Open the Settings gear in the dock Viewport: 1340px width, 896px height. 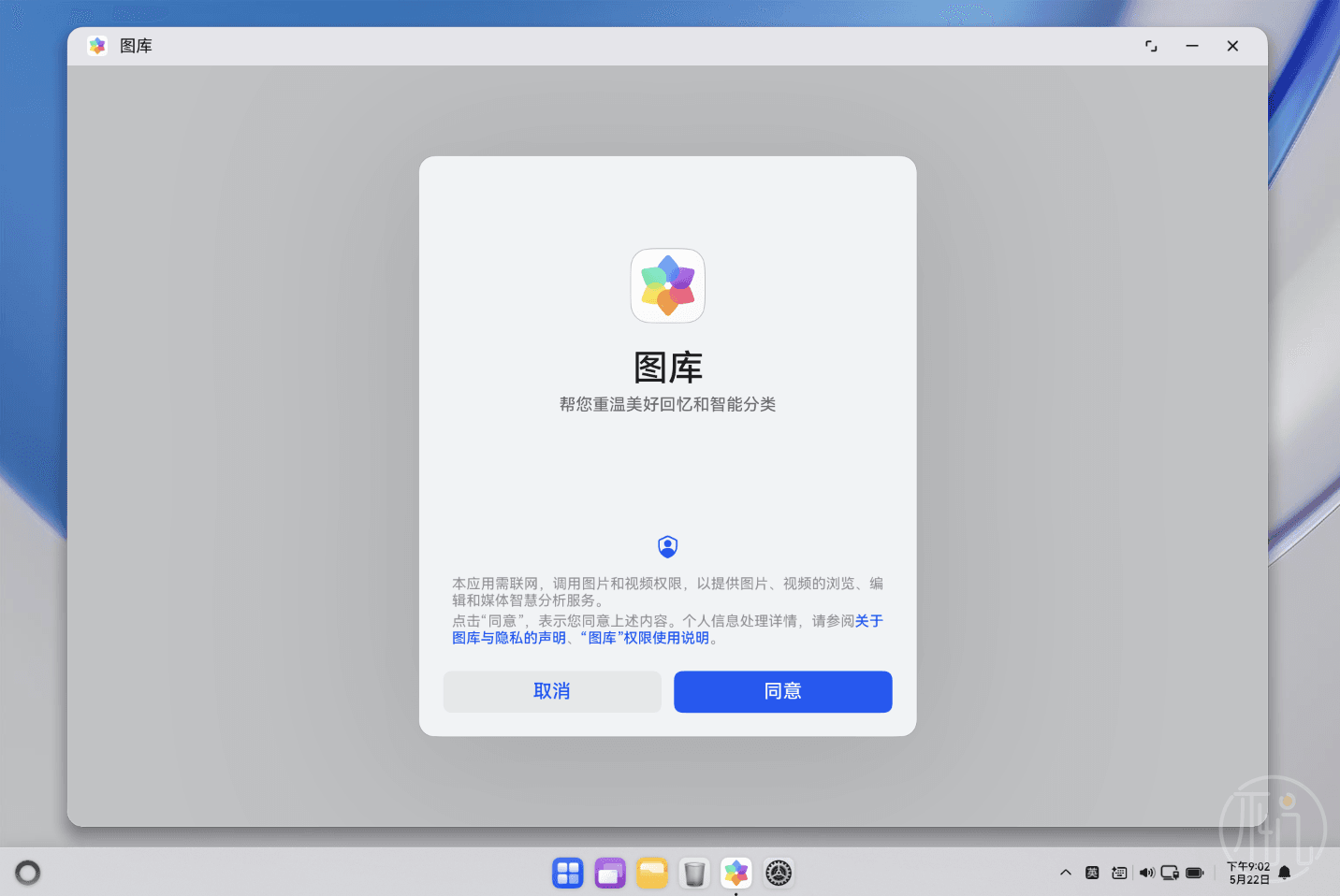click(779, 873)
